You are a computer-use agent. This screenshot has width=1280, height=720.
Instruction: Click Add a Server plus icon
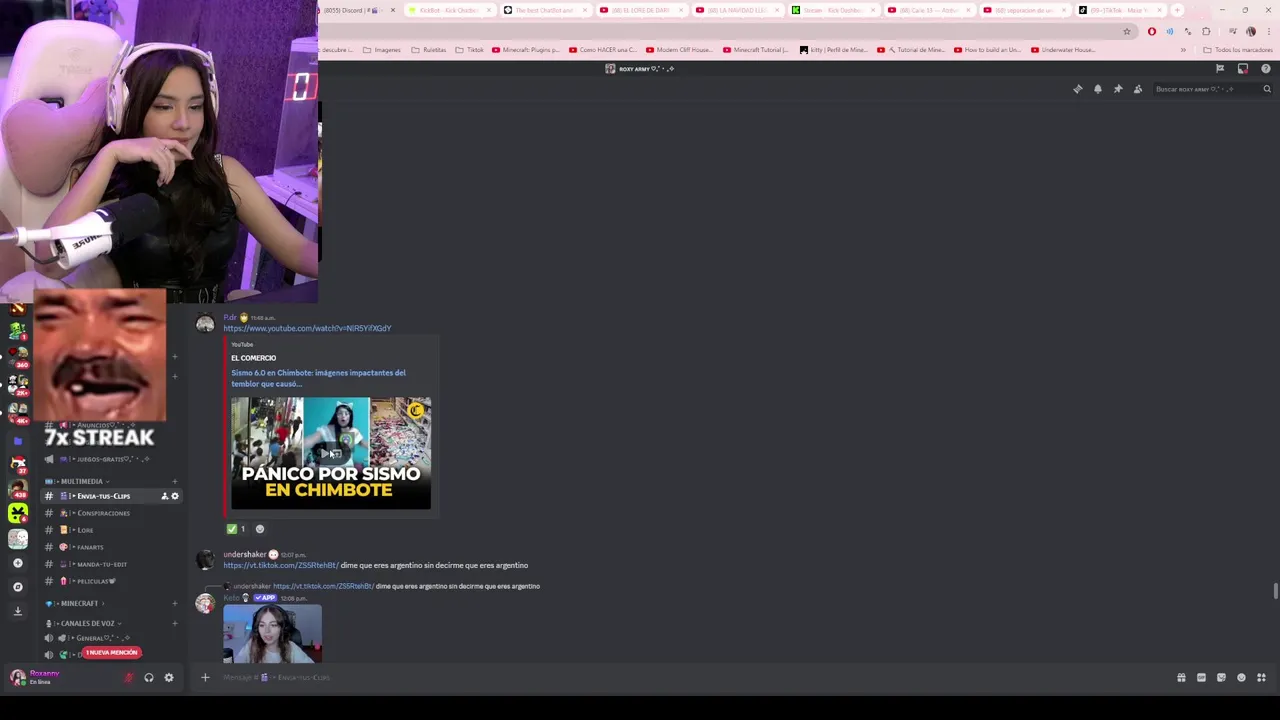17,563
